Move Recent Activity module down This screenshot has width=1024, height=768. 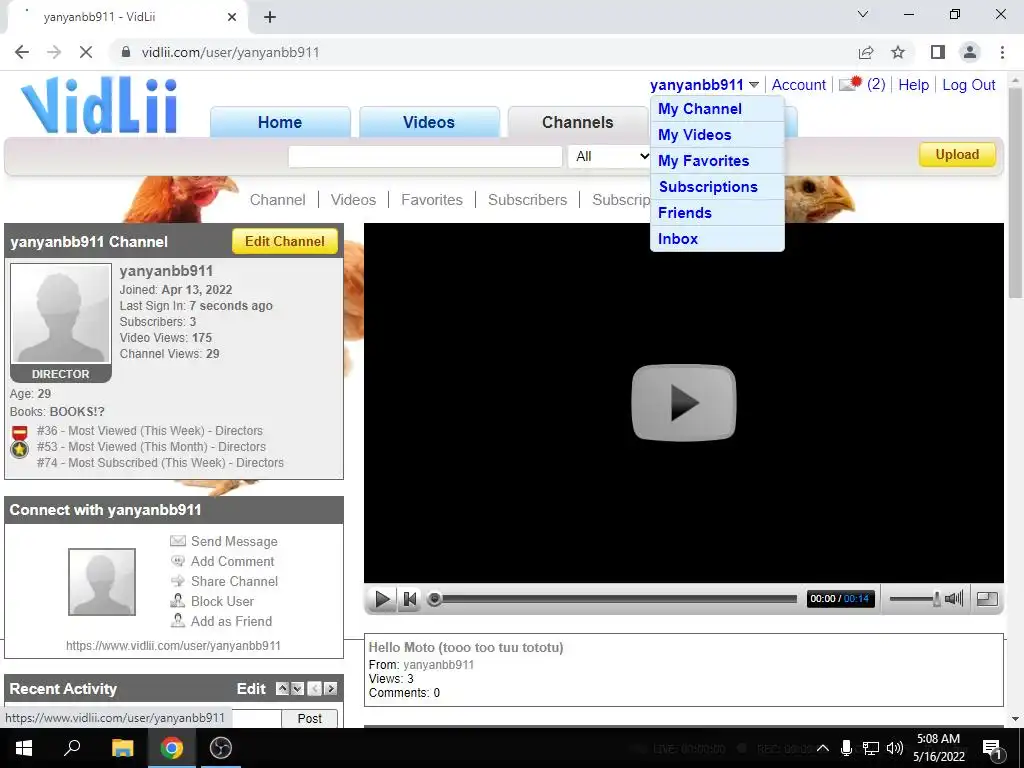(x=297, y=688)
